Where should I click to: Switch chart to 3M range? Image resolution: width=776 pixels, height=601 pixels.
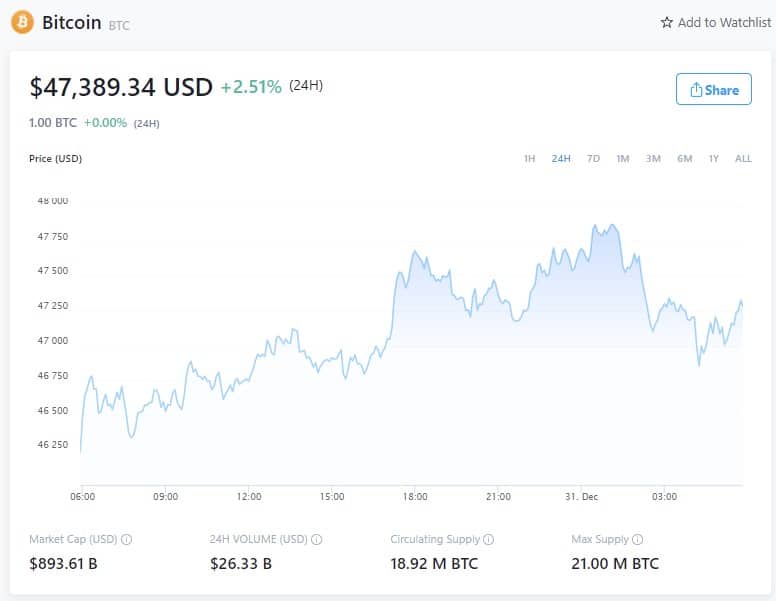[653, 158]
